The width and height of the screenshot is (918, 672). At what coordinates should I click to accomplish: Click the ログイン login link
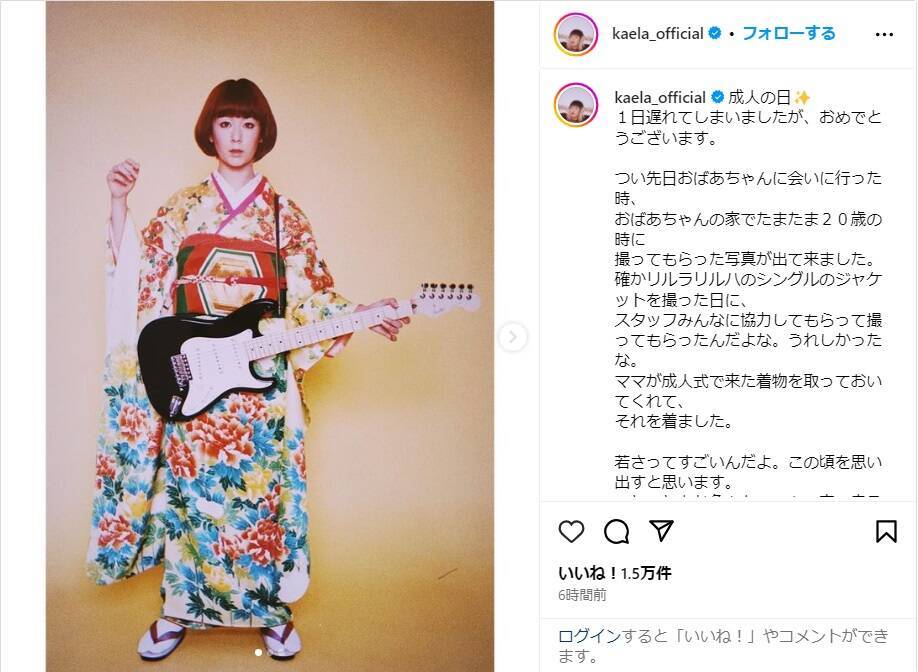coord(589,636)
